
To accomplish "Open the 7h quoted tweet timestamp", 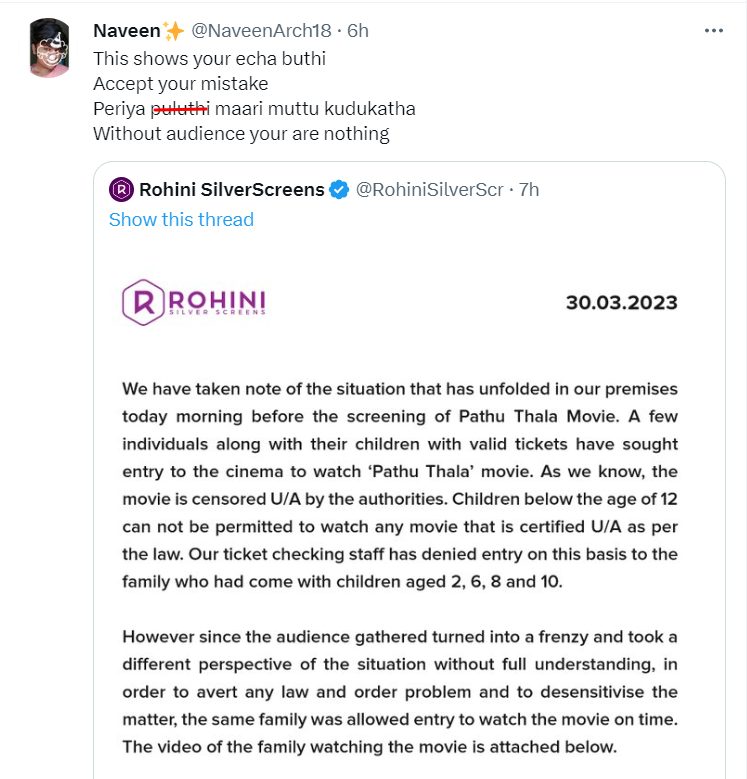I will click(x=529, y=190).
